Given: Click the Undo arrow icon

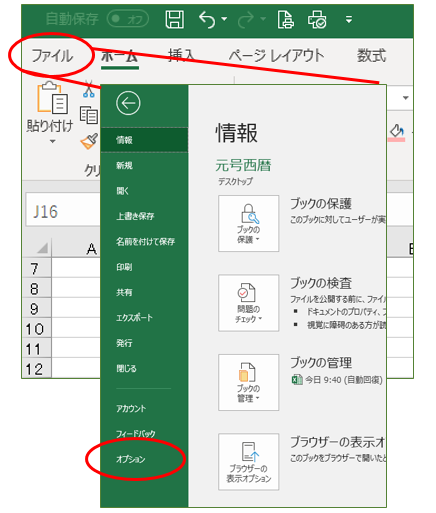Looking at the screenshot, I should [207, 19].
